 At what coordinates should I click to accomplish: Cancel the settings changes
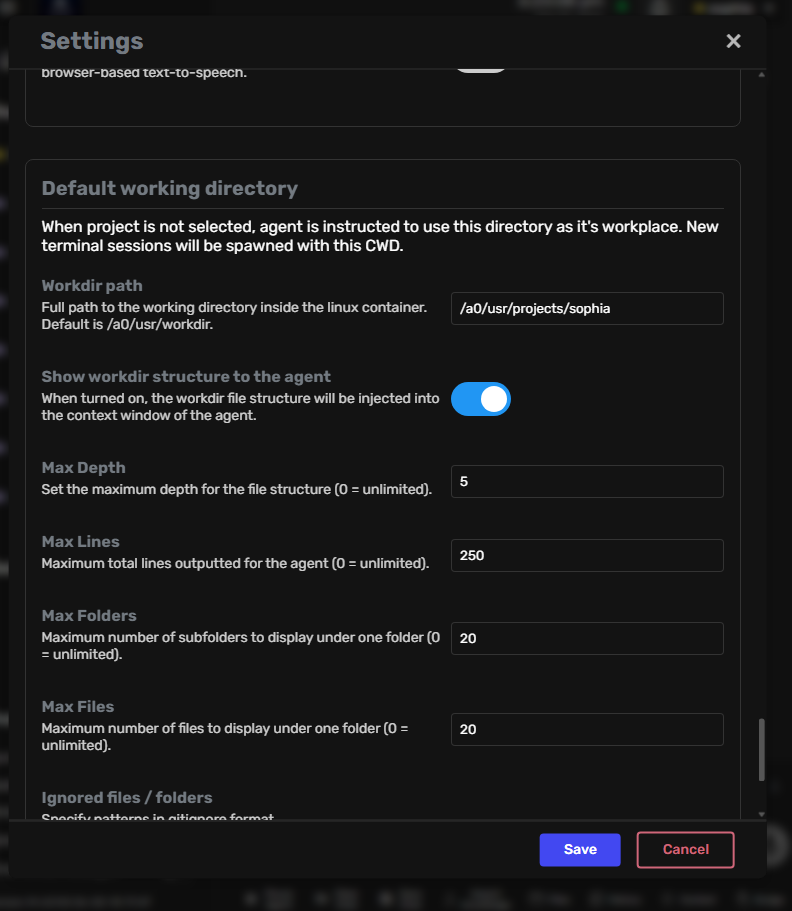click(x=685, y=849)
